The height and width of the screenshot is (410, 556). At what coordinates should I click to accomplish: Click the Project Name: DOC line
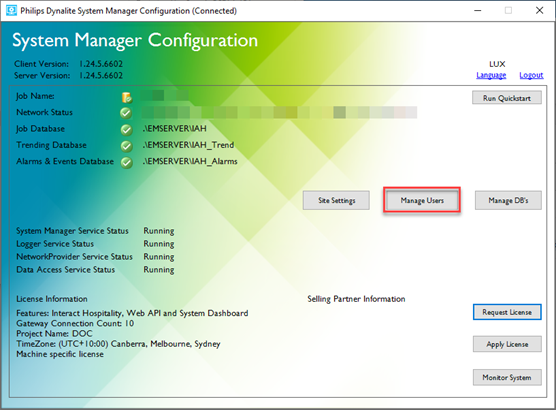tap(54, 334)
